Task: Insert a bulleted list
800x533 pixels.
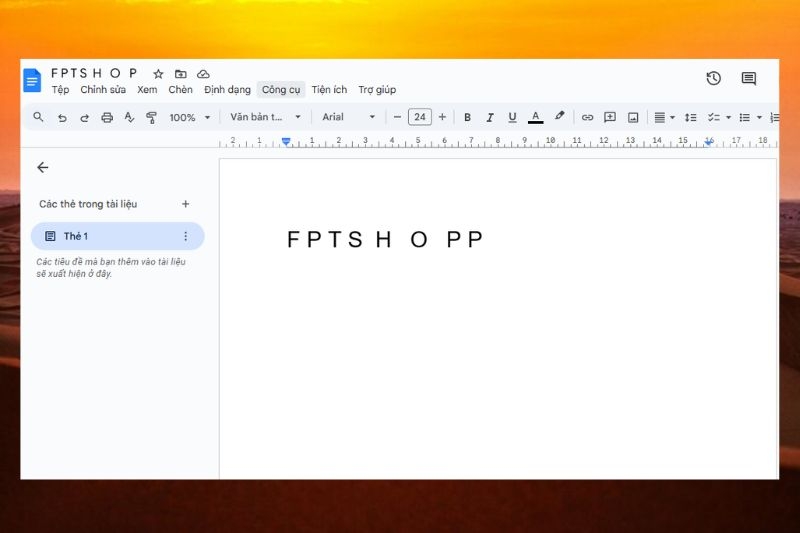Action: [744, 117]
